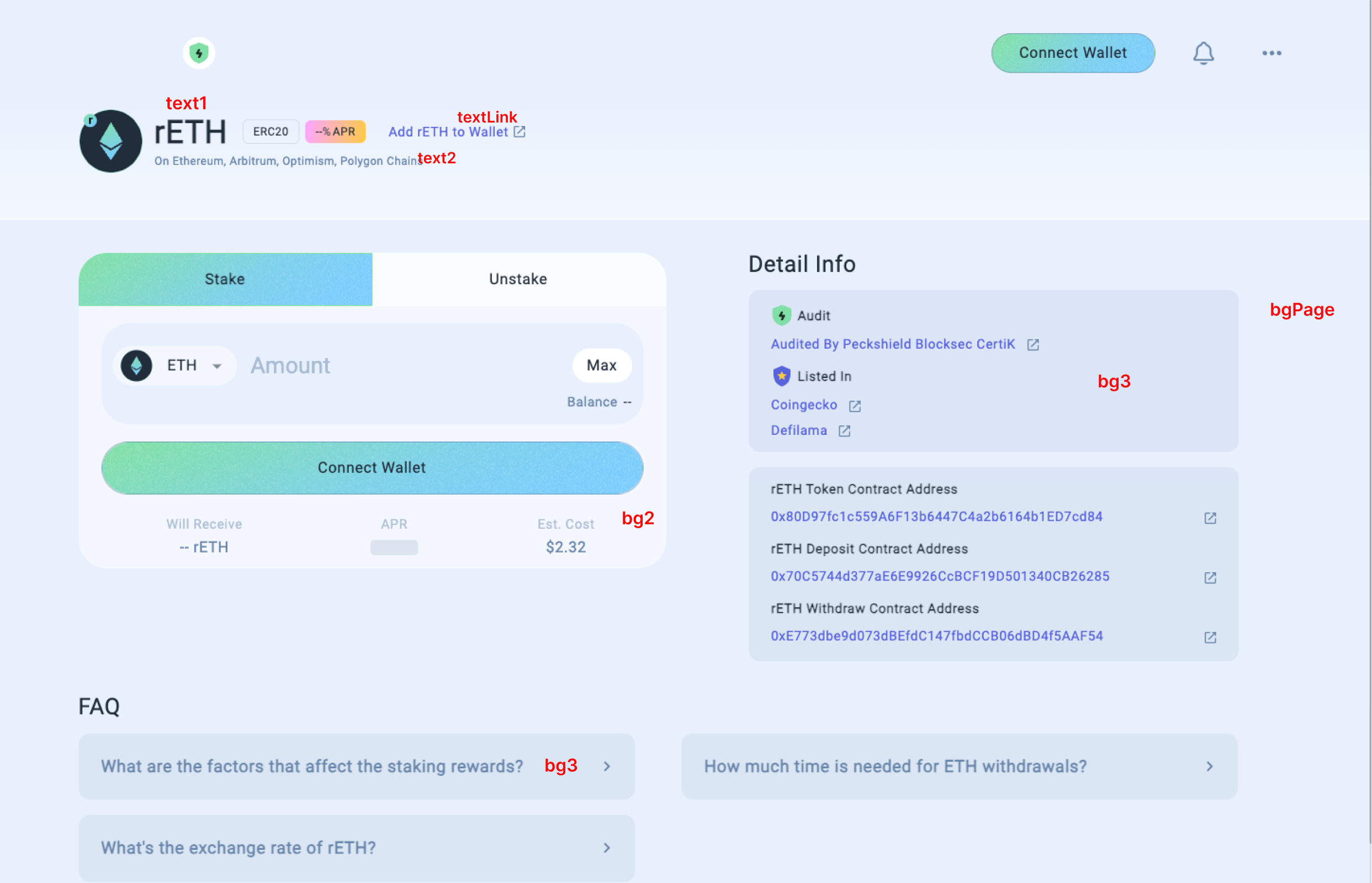This screenshot has width=1372, height=883.
Task: Click the three-dot menu icon
Action: pos(1272,53)
